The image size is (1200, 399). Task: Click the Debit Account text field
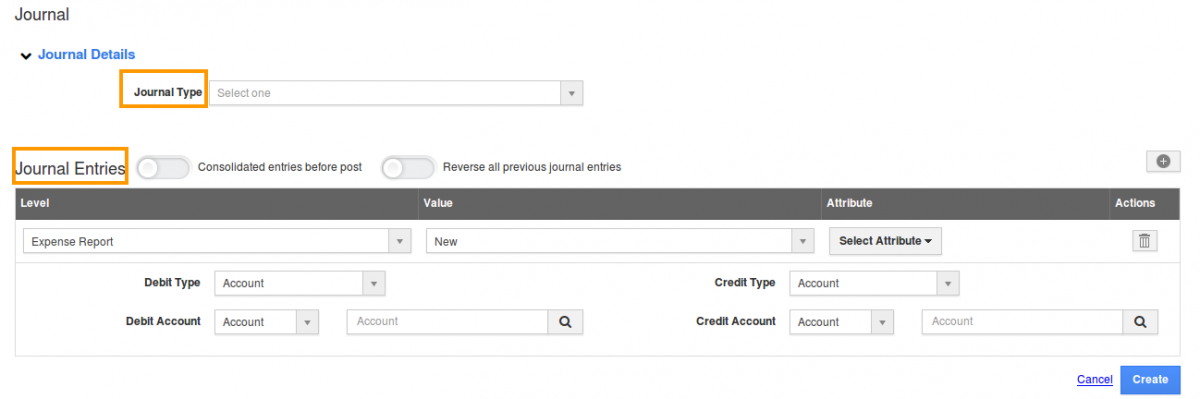click(447, 322)
